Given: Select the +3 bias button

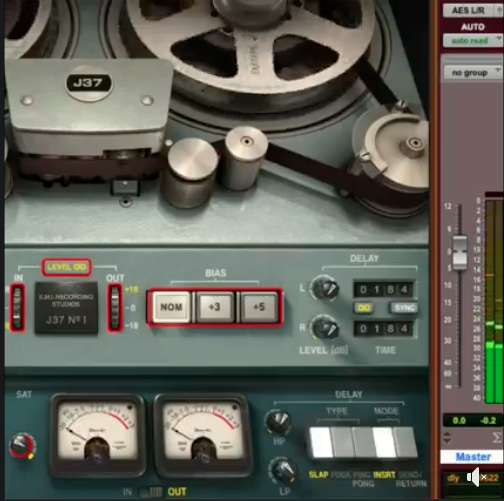Looking at the screenshot, I should coord(215,307).
